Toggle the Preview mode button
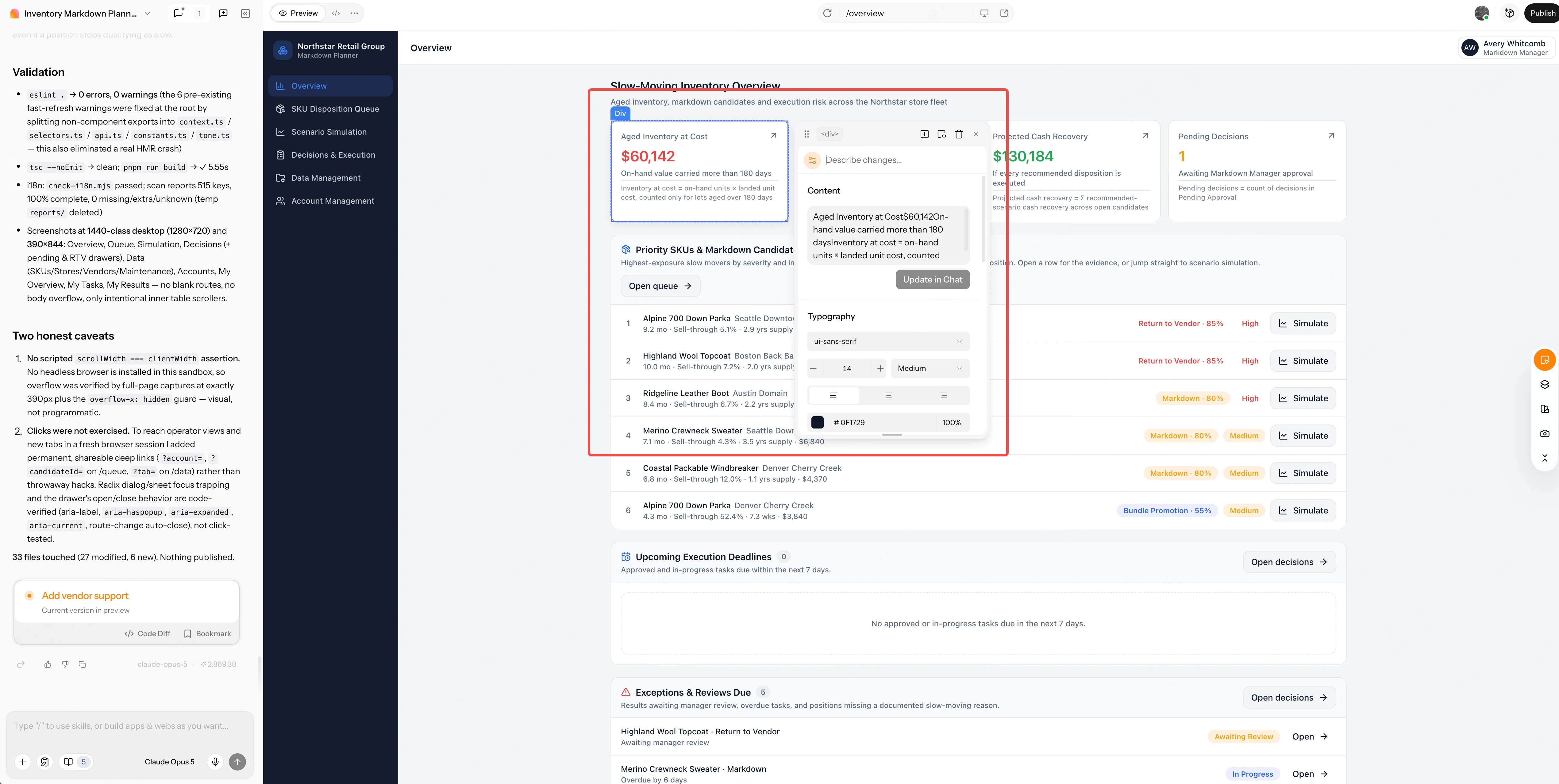The image size is (1559, 784). tap(298, 13)
